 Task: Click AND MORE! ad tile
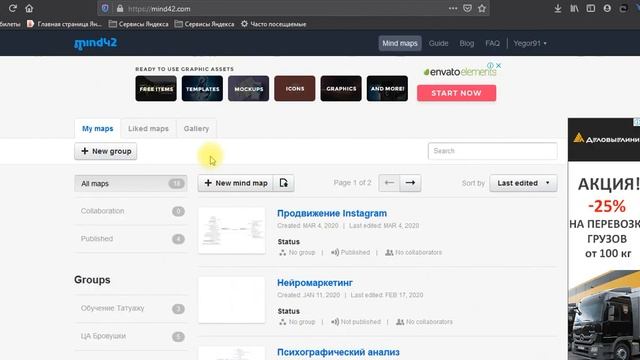(387, 88)
